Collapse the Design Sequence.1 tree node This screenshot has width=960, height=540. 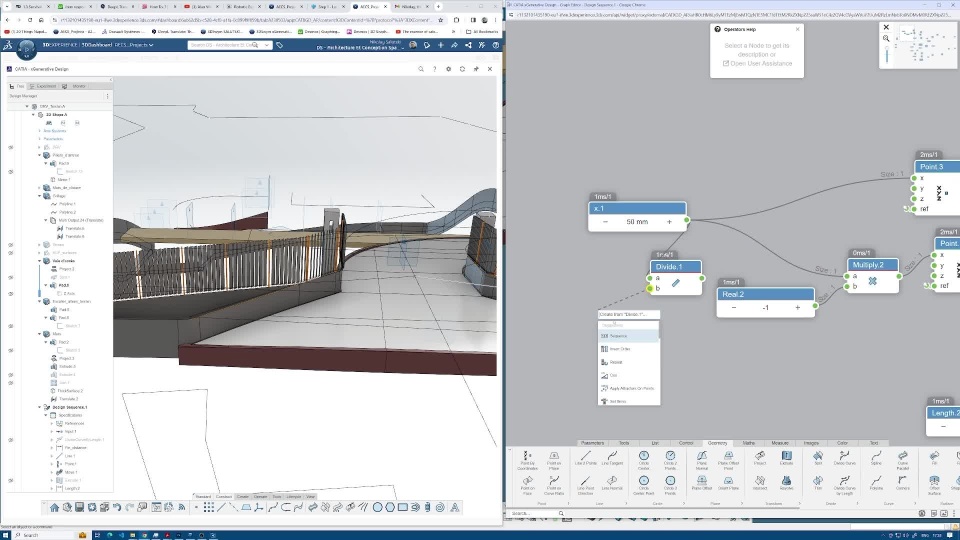click(x=40, y=407)
